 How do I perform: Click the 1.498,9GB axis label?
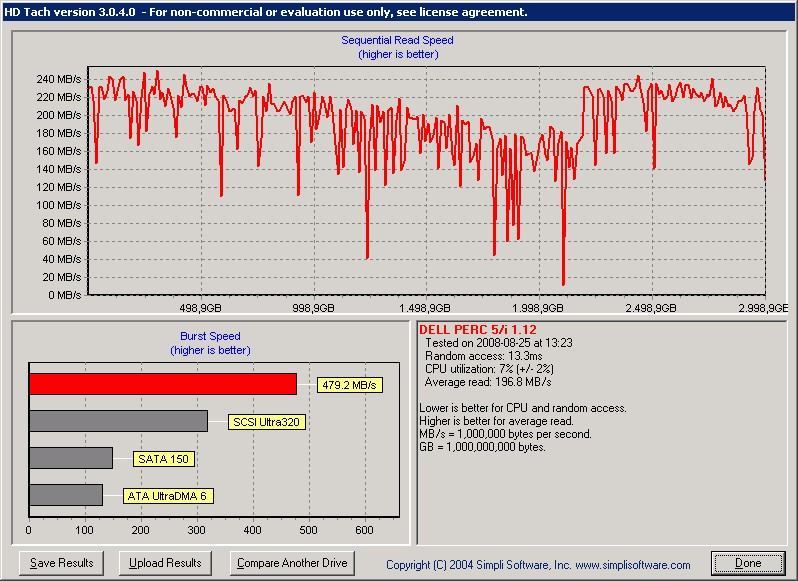coord(425,308)
